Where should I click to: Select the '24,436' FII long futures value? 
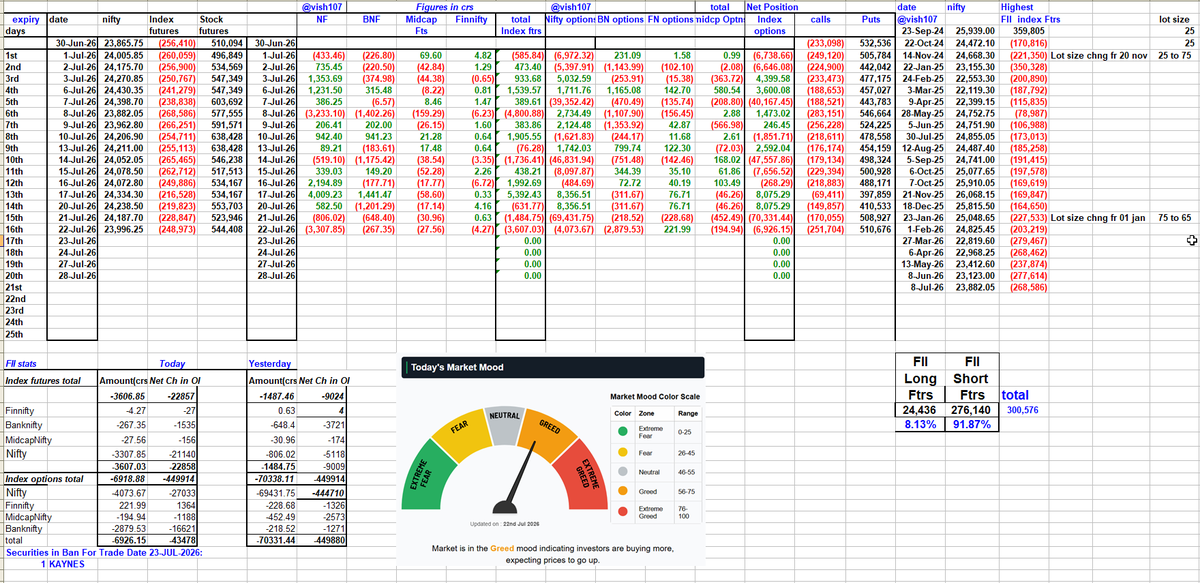point(920,410)
